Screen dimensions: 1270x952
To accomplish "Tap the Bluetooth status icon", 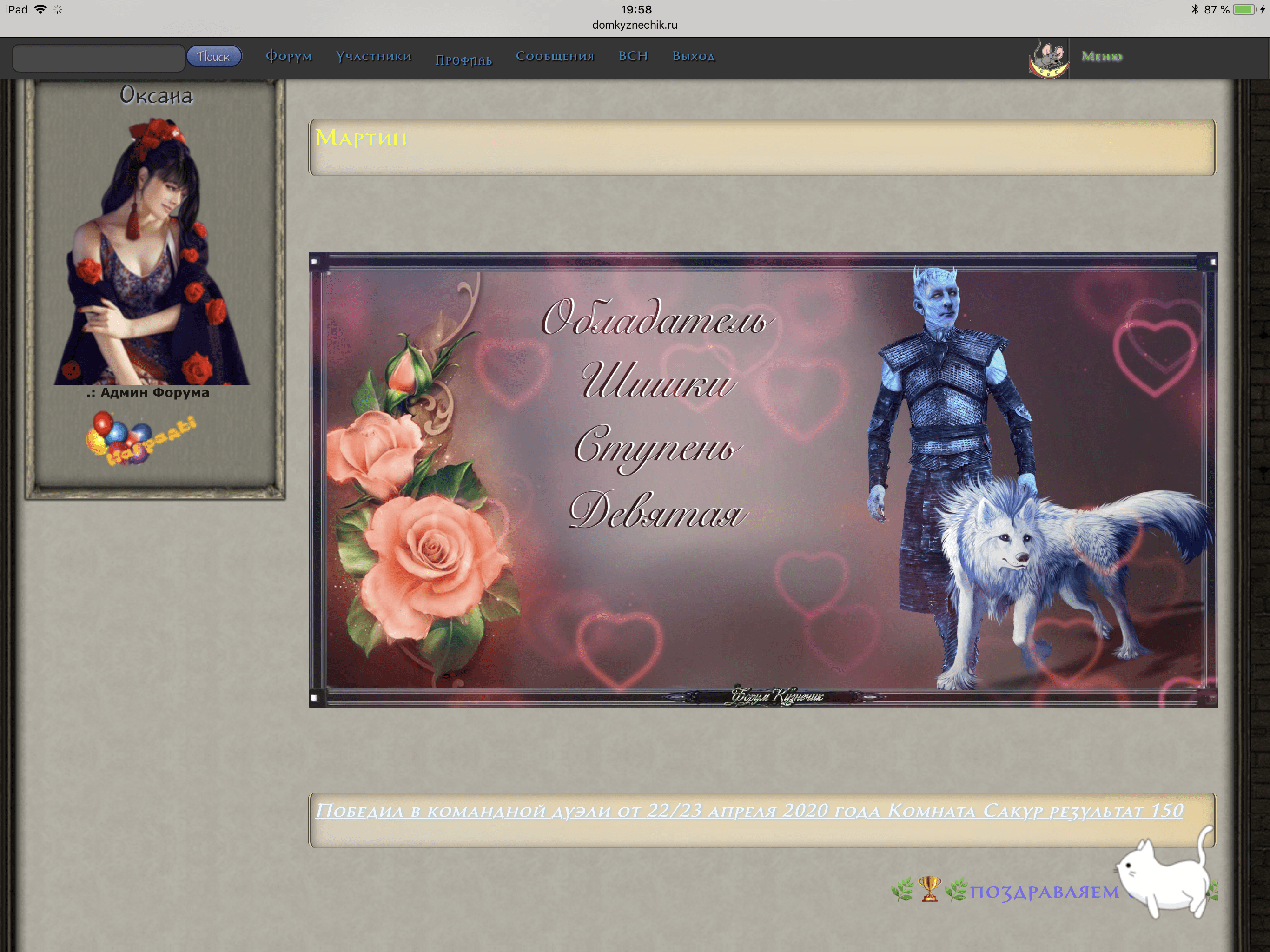I will [1195, 10].
